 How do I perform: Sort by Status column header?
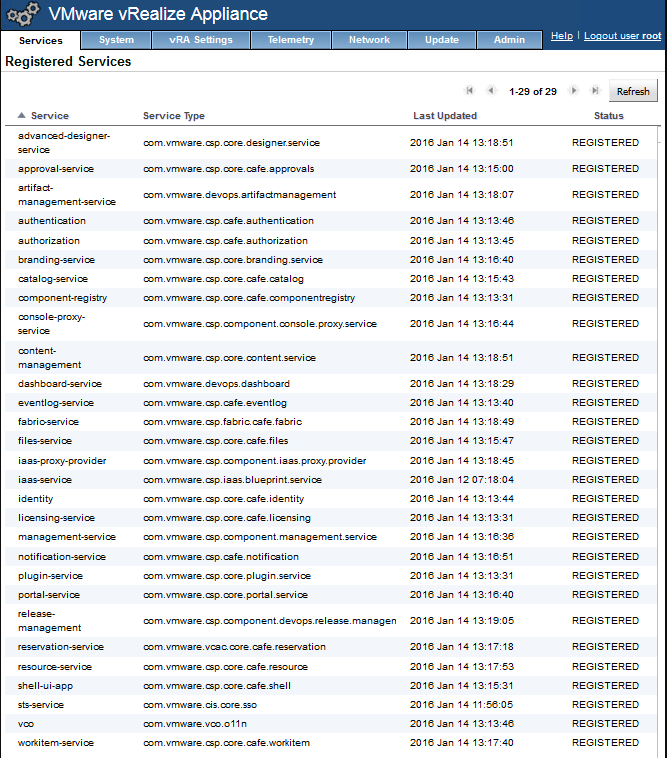coord(609,116)
